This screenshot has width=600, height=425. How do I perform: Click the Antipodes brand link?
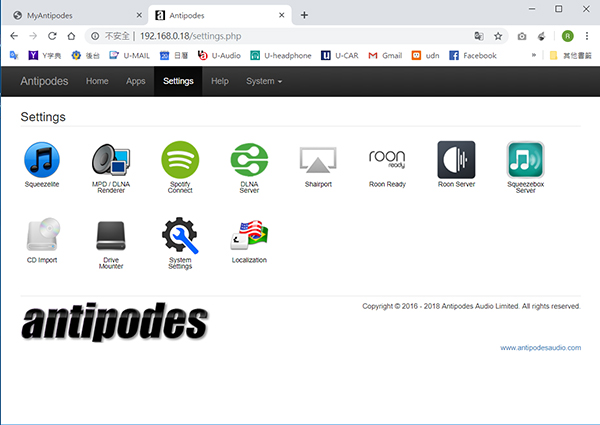44,81
